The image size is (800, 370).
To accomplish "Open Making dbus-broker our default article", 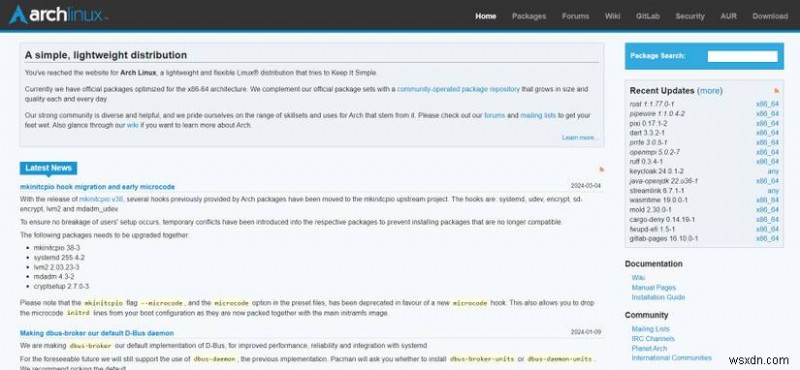I will 97,333.
